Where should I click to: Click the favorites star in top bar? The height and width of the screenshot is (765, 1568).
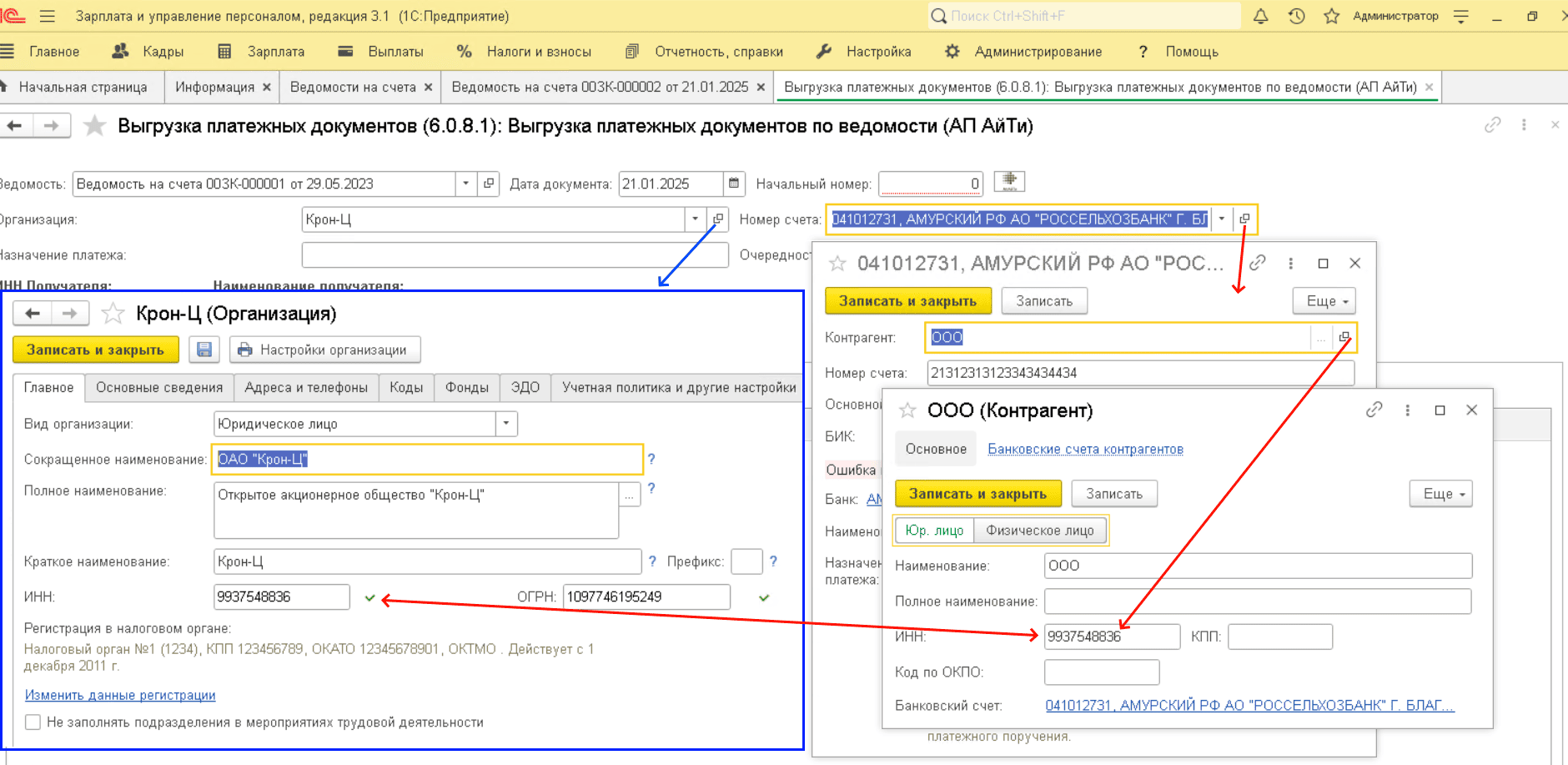coord(1331,16)
